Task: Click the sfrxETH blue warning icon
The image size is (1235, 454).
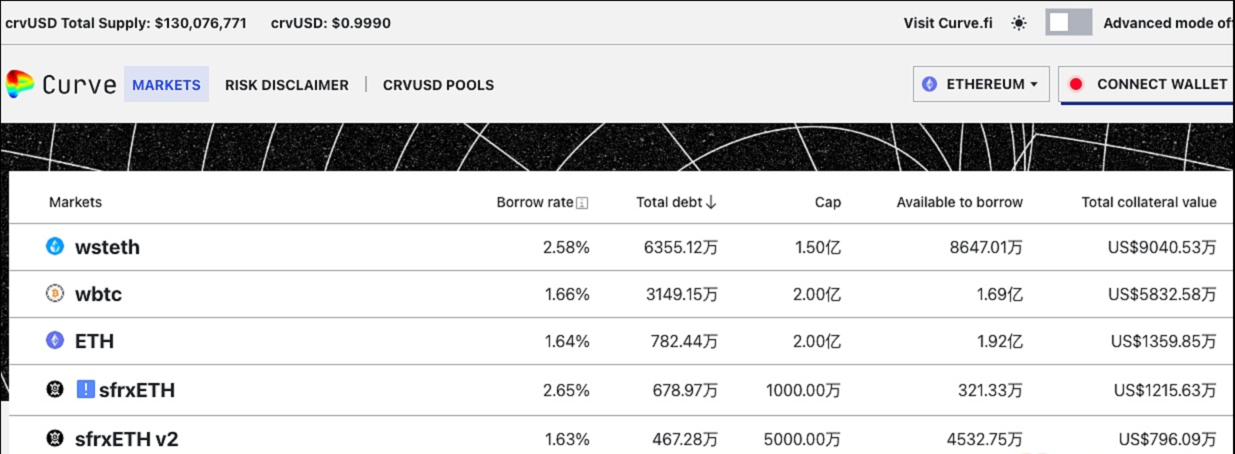Action: tap(85, 389)
